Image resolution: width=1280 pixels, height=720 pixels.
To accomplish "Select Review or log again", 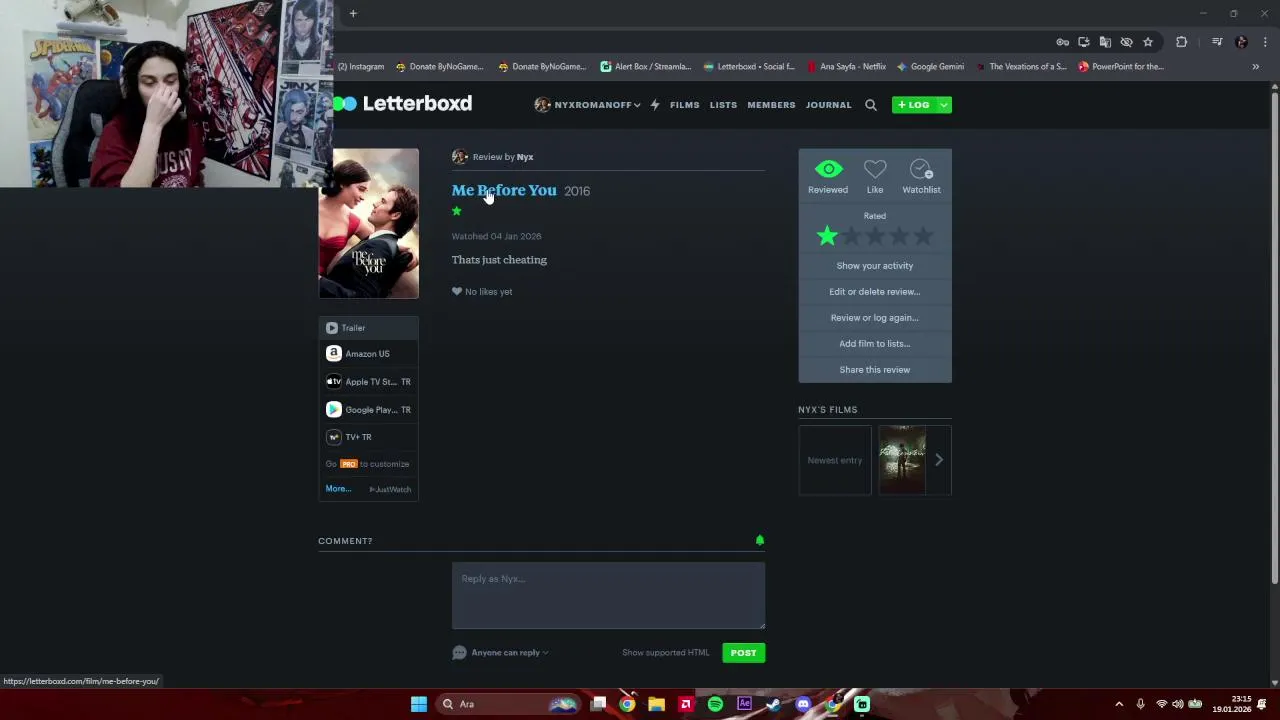I will 875,318.
